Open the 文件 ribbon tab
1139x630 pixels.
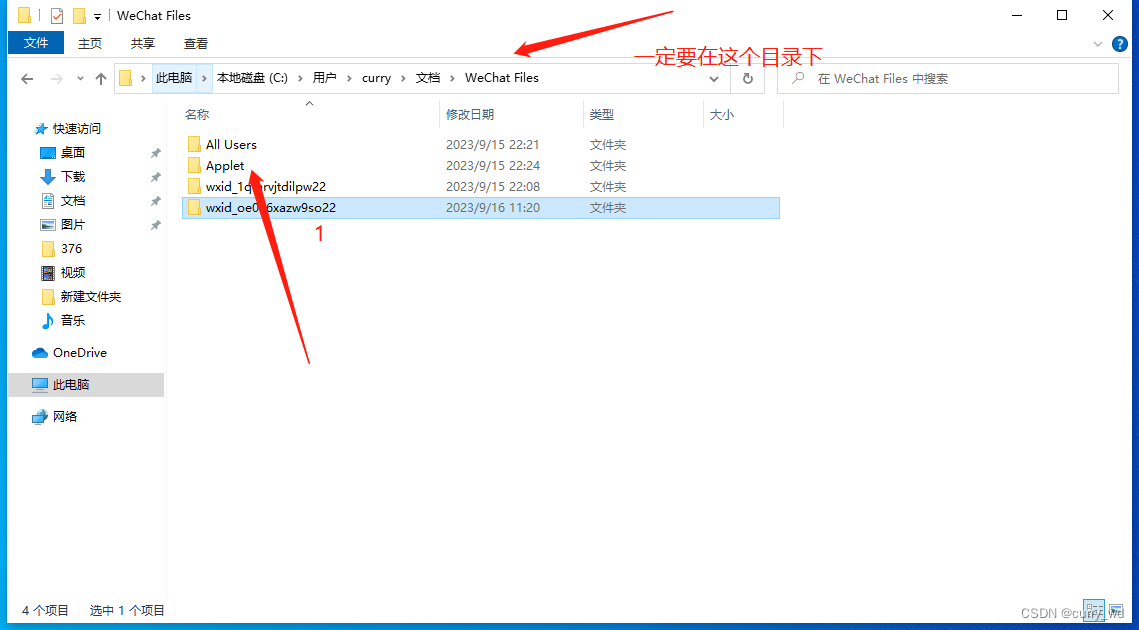[x=36, y=44]
